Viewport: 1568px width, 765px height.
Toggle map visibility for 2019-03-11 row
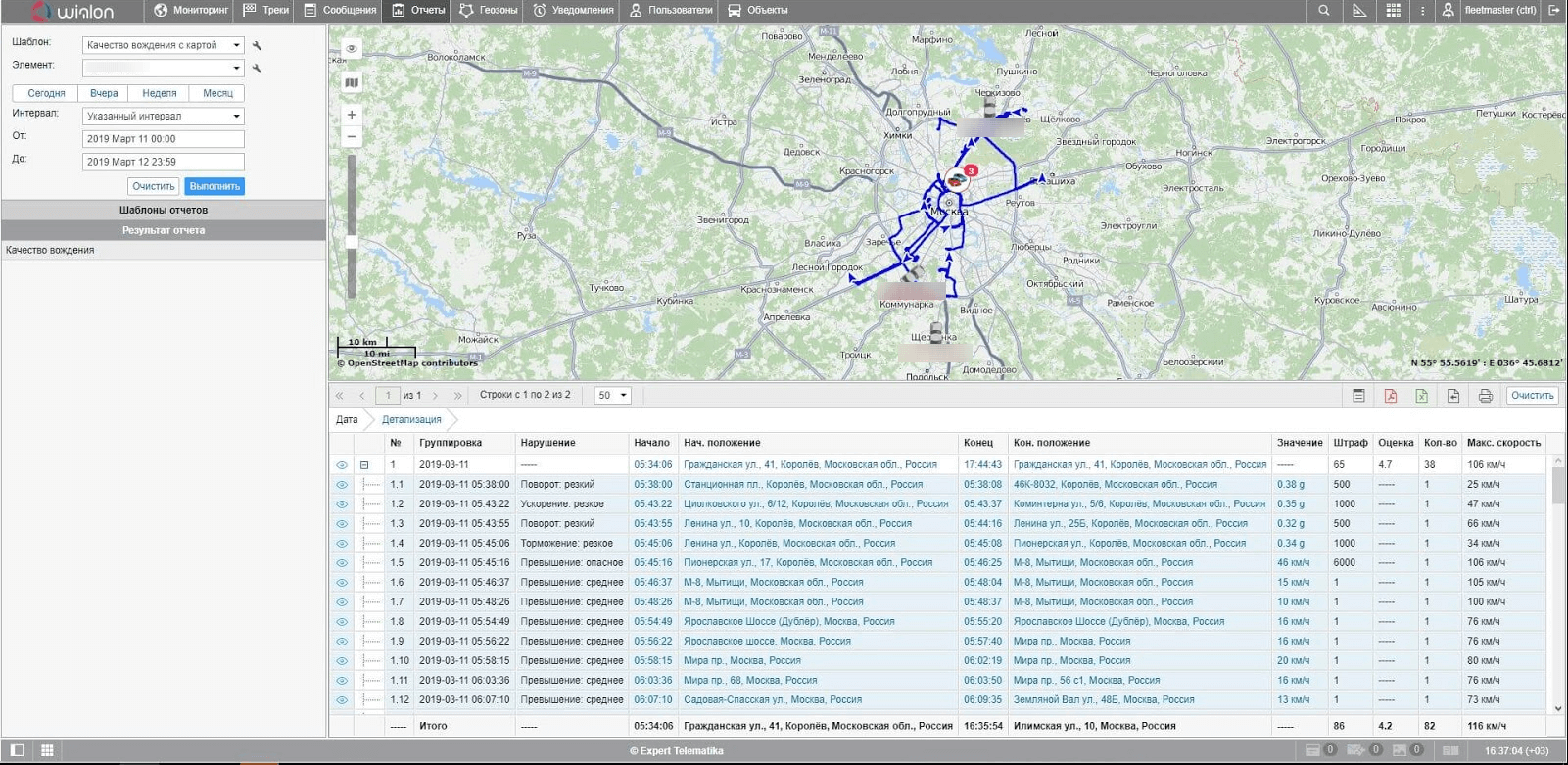click(x=342, y=465)
